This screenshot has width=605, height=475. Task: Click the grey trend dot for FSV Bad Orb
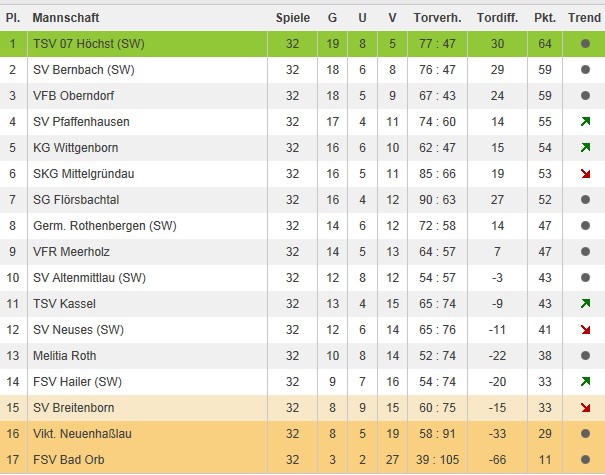[x=584, y=459]
